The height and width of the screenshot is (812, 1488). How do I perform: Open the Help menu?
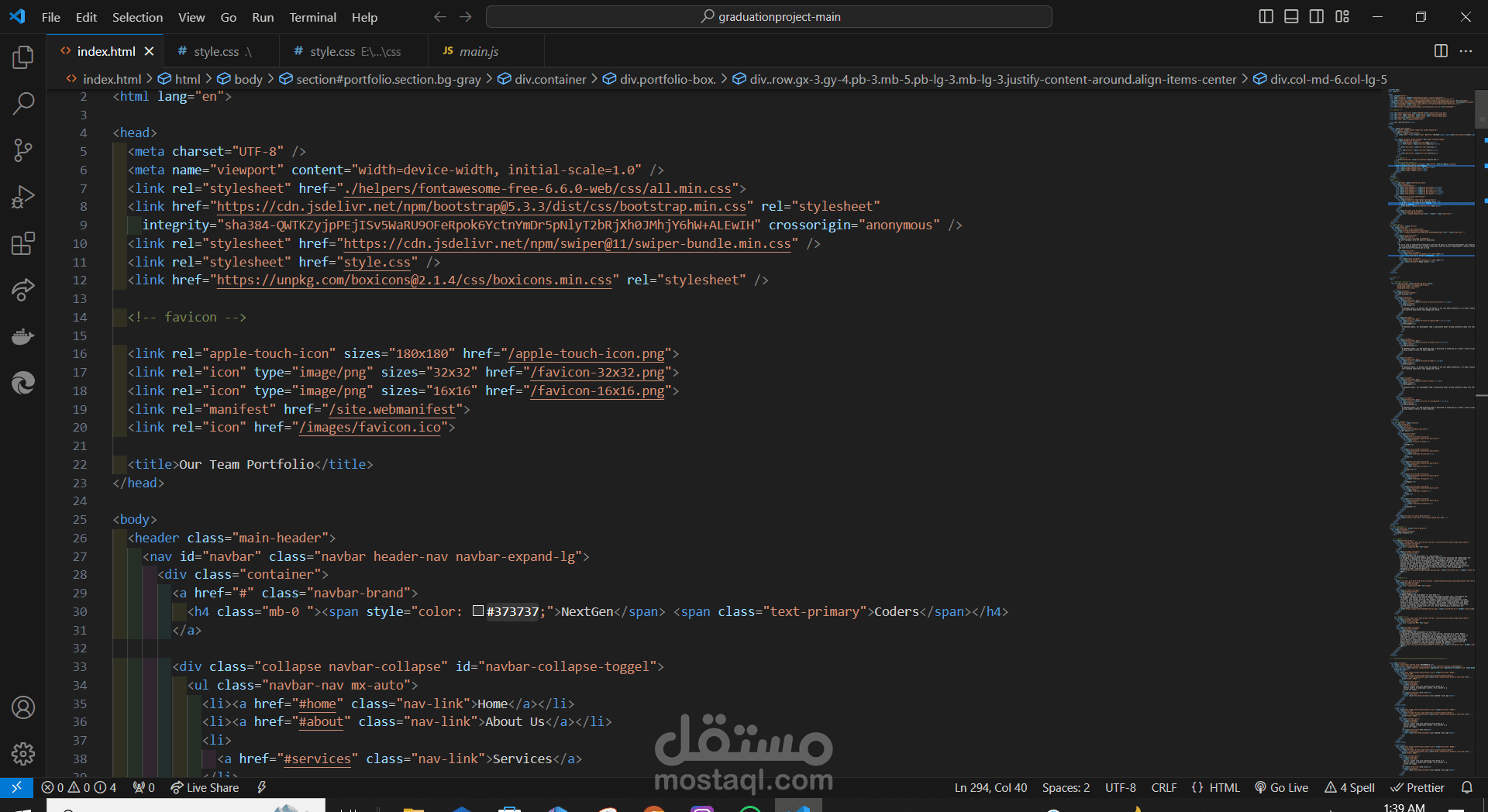364,17
